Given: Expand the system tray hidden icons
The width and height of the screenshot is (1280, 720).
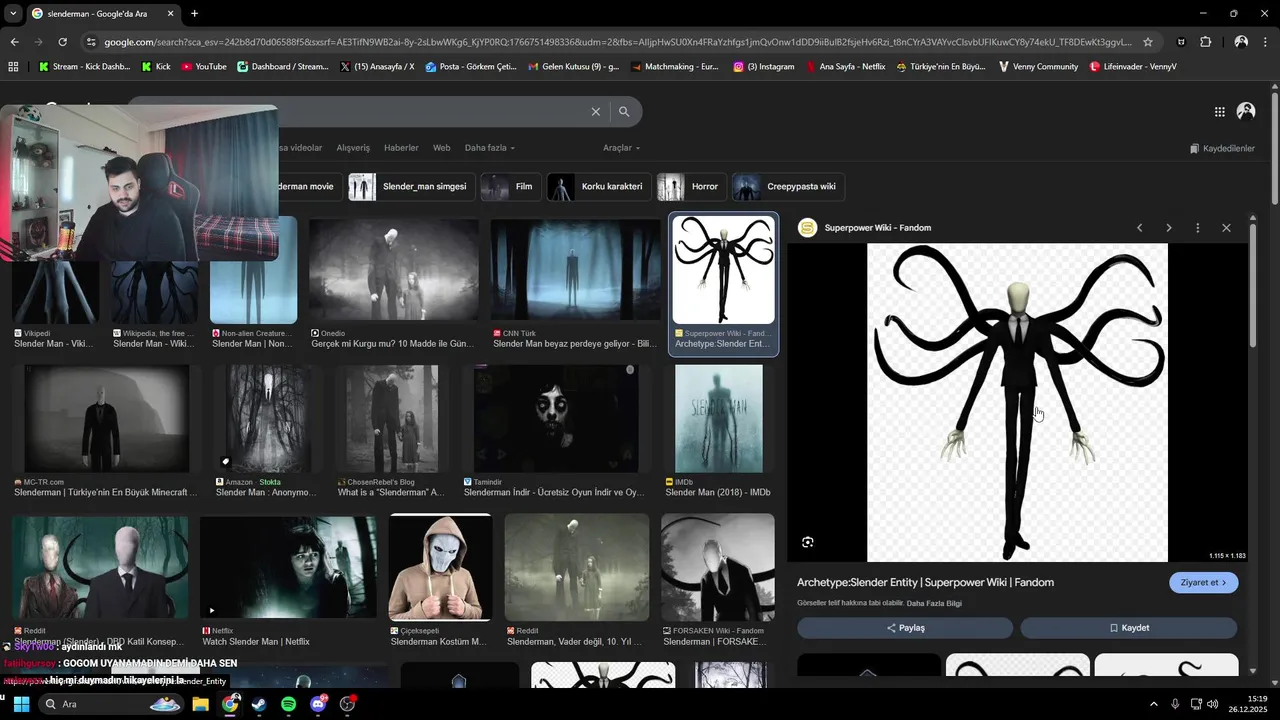Looking at the screenshot, I should [1153, 704].
